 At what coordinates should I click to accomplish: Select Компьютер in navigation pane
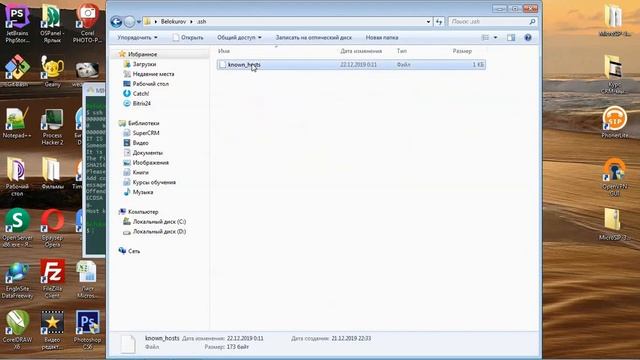point(143,212)
